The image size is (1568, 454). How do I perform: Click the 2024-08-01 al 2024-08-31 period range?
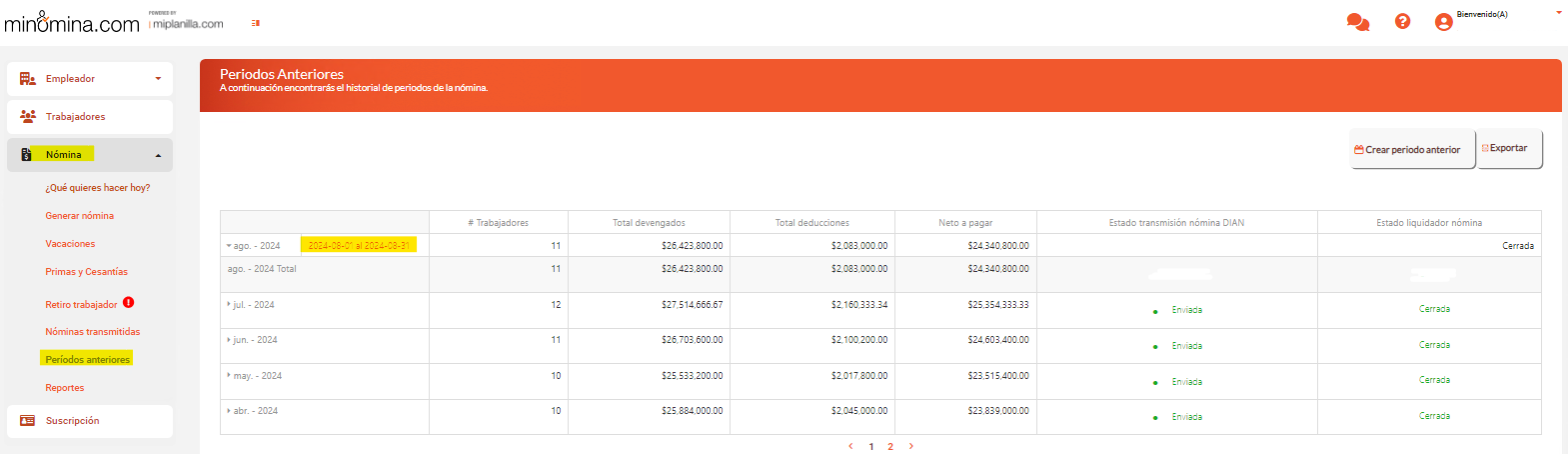359,245
